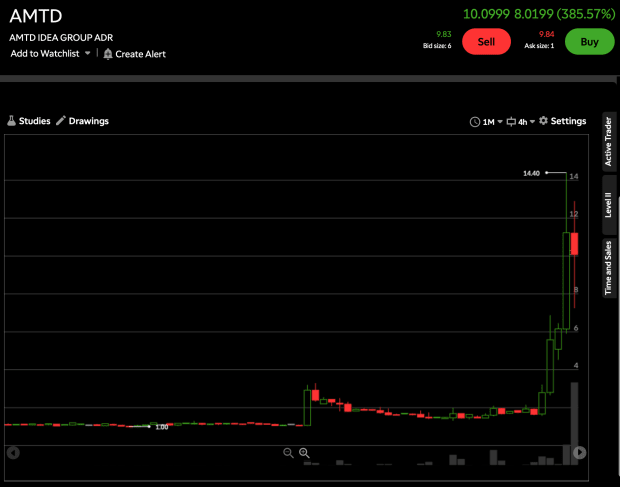Image resolution: width=620 pixels, height=487 pixels.
Task: Click the candle interval icon beside 4h
Action: tap(511, 122)
